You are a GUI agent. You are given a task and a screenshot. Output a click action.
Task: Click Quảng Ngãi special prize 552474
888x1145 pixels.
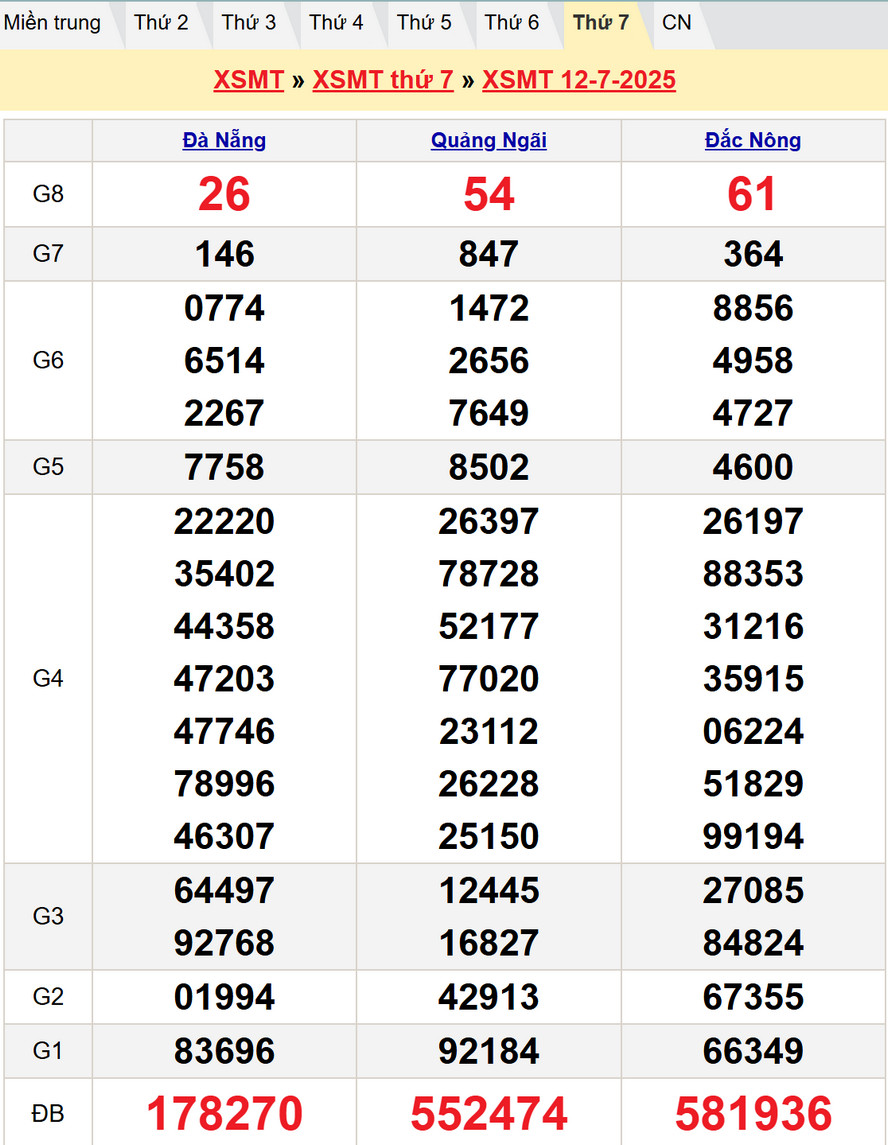(489, 1113)
